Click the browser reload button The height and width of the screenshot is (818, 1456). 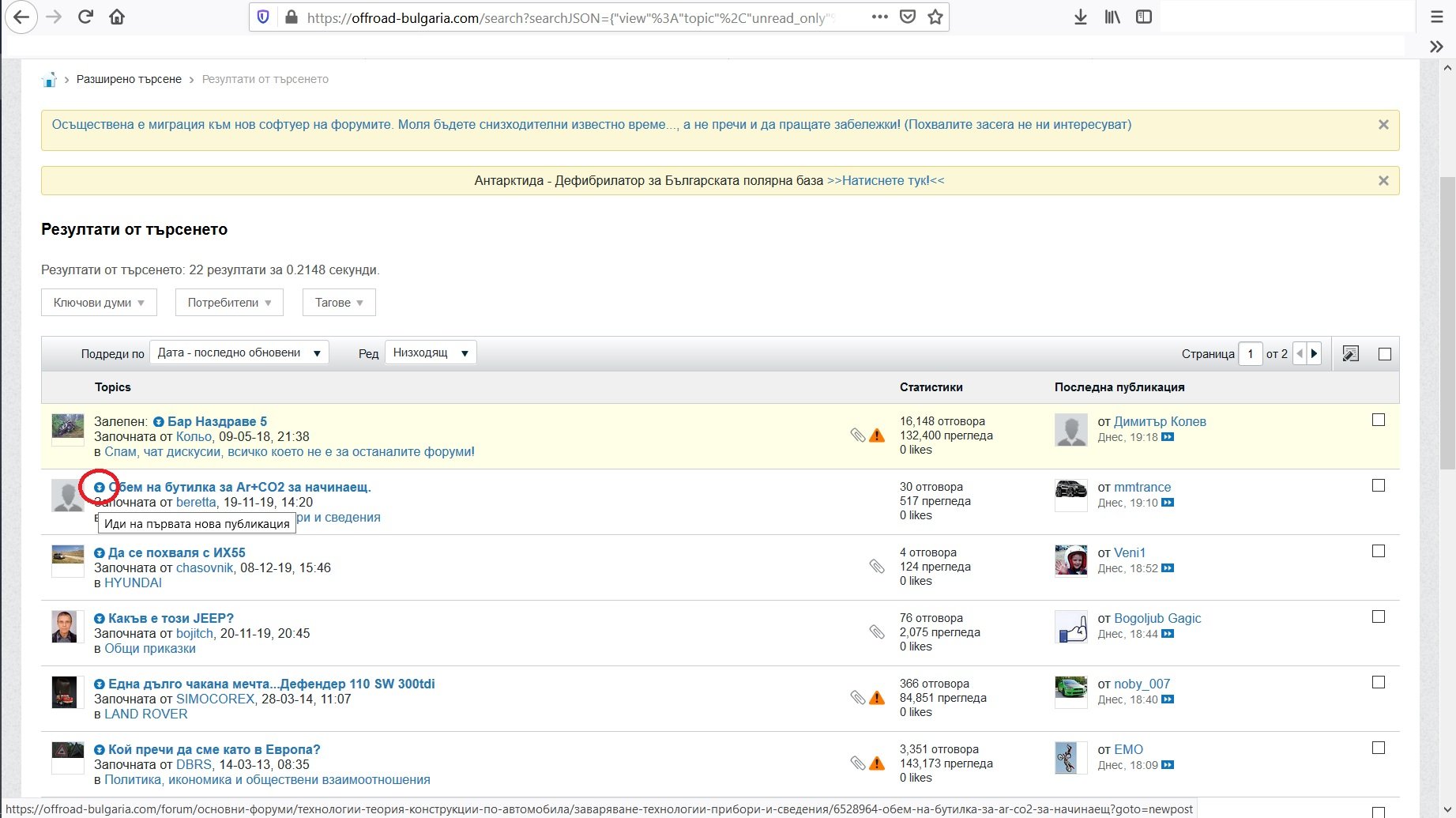coord(85,17)
